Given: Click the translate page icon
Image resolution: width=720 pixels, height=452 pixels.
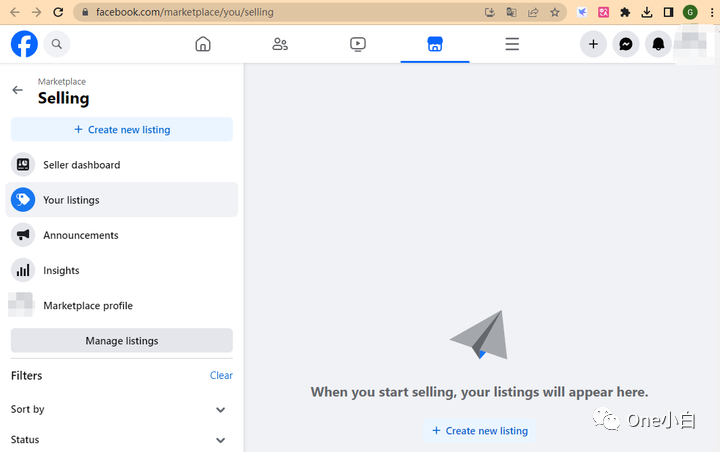Looking at the screenshot, I should tap(511, 12).
